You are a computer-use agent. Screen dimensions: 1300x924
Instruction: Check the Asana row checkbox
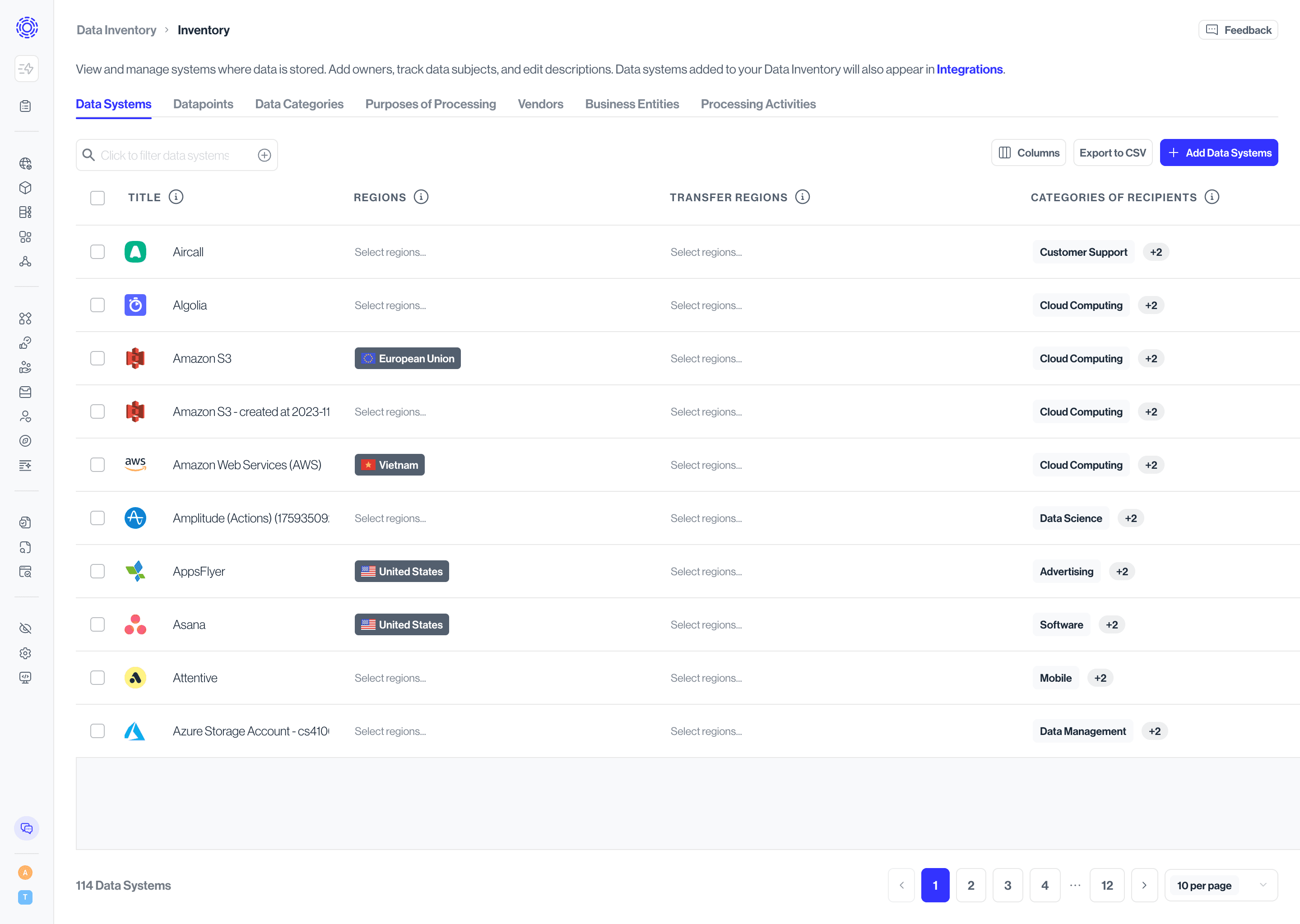click(98, 625)
